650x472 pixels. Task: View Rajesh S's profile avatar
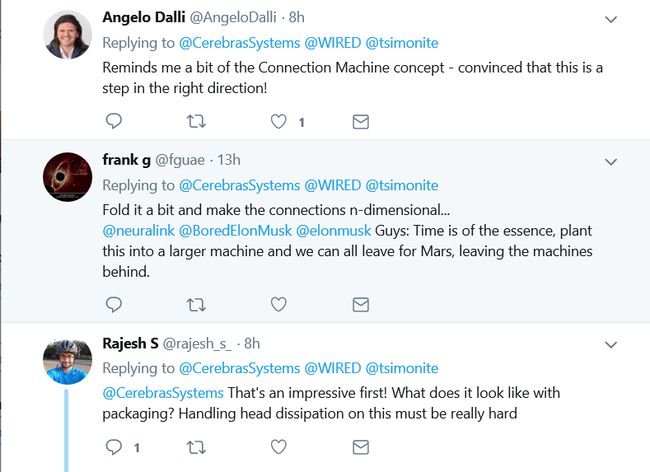point(68,361)
